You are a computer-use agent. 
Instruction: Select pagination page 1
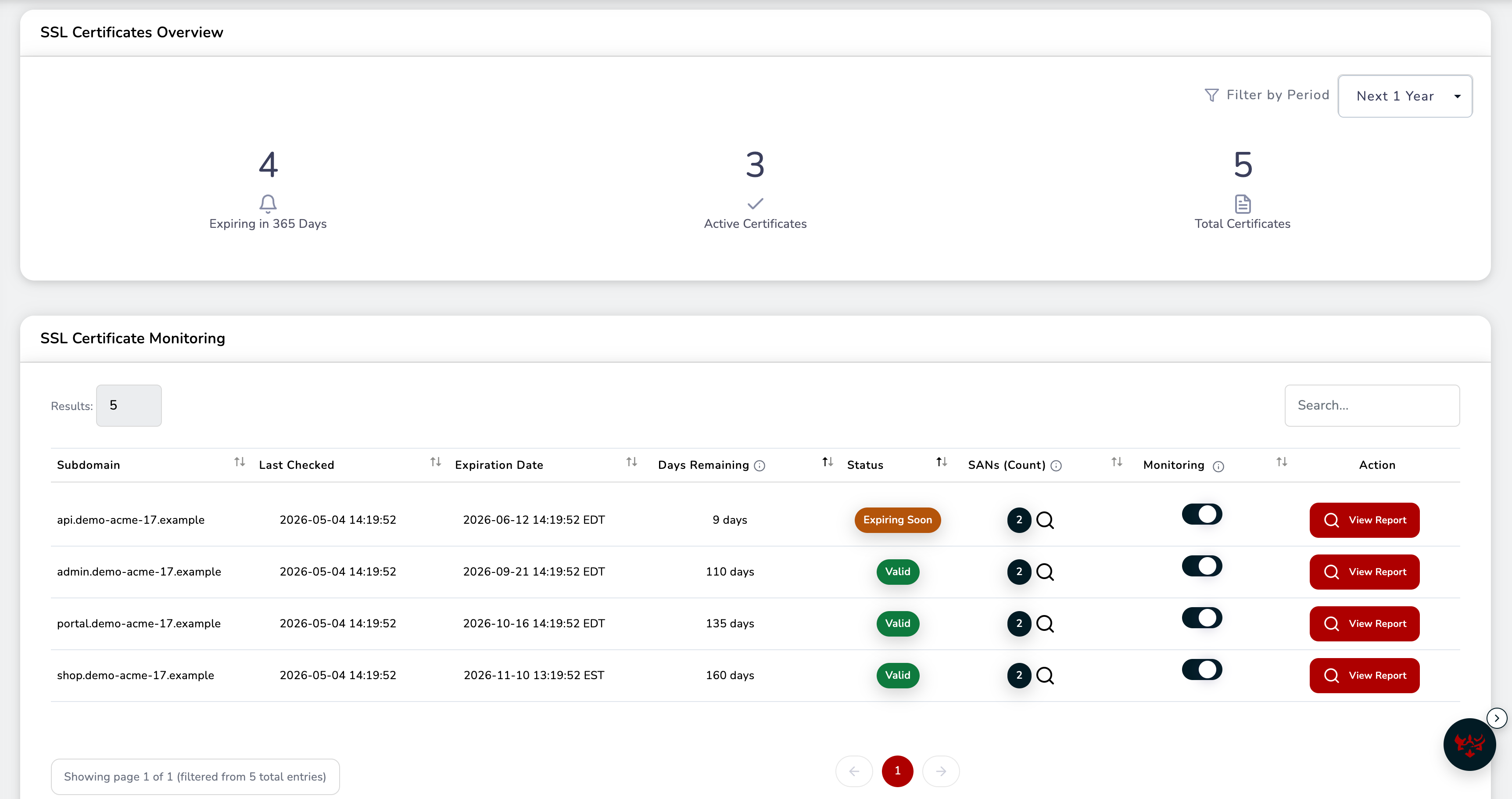(x=897, y=771)
